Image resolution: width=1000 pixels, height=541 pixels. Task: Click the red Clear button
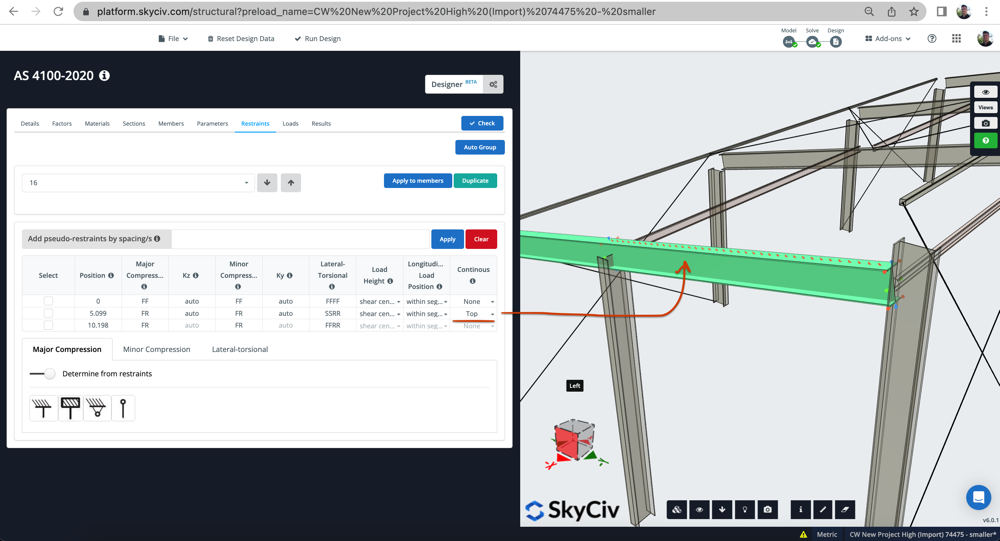[481, 239]
